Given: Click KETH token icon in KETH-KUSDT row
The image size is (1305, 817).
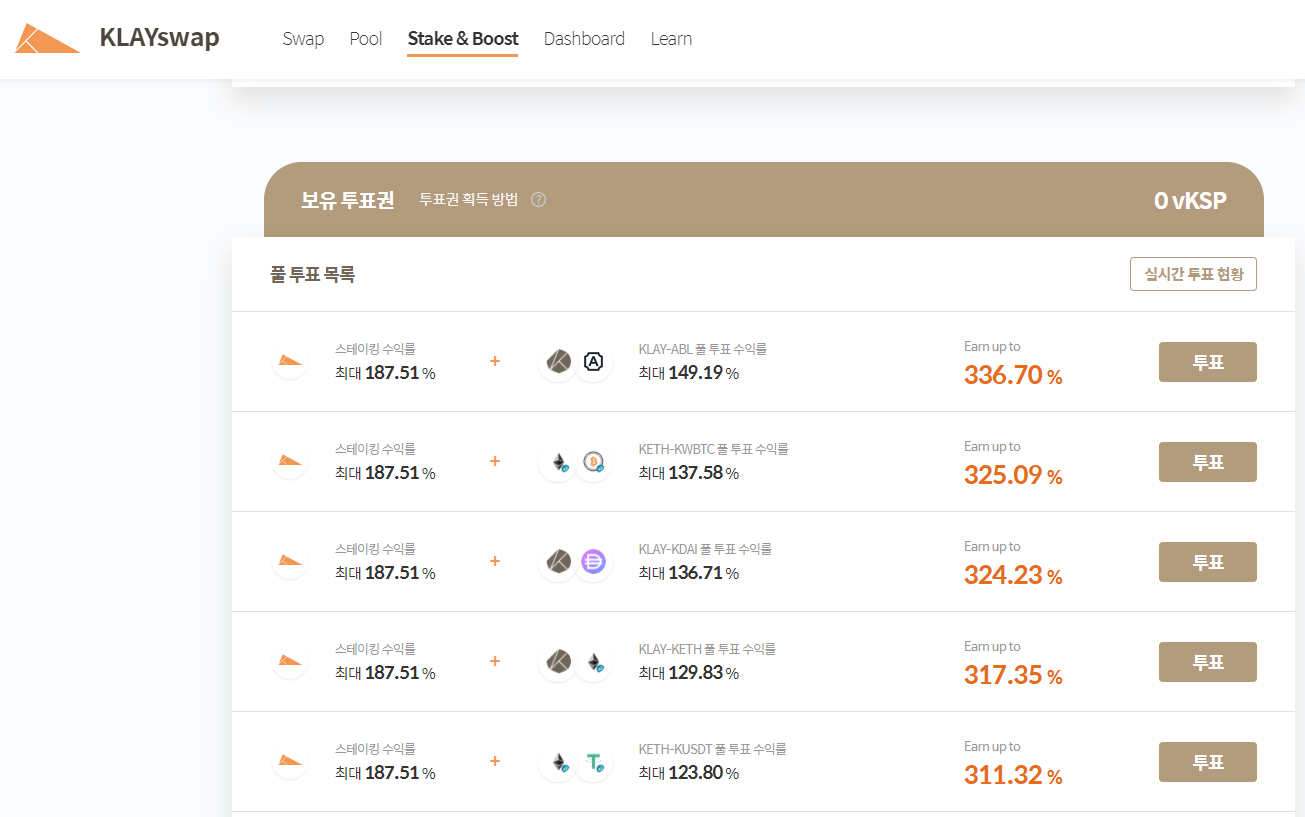Looking at the screenshot, I should click(x=558, y=762).
